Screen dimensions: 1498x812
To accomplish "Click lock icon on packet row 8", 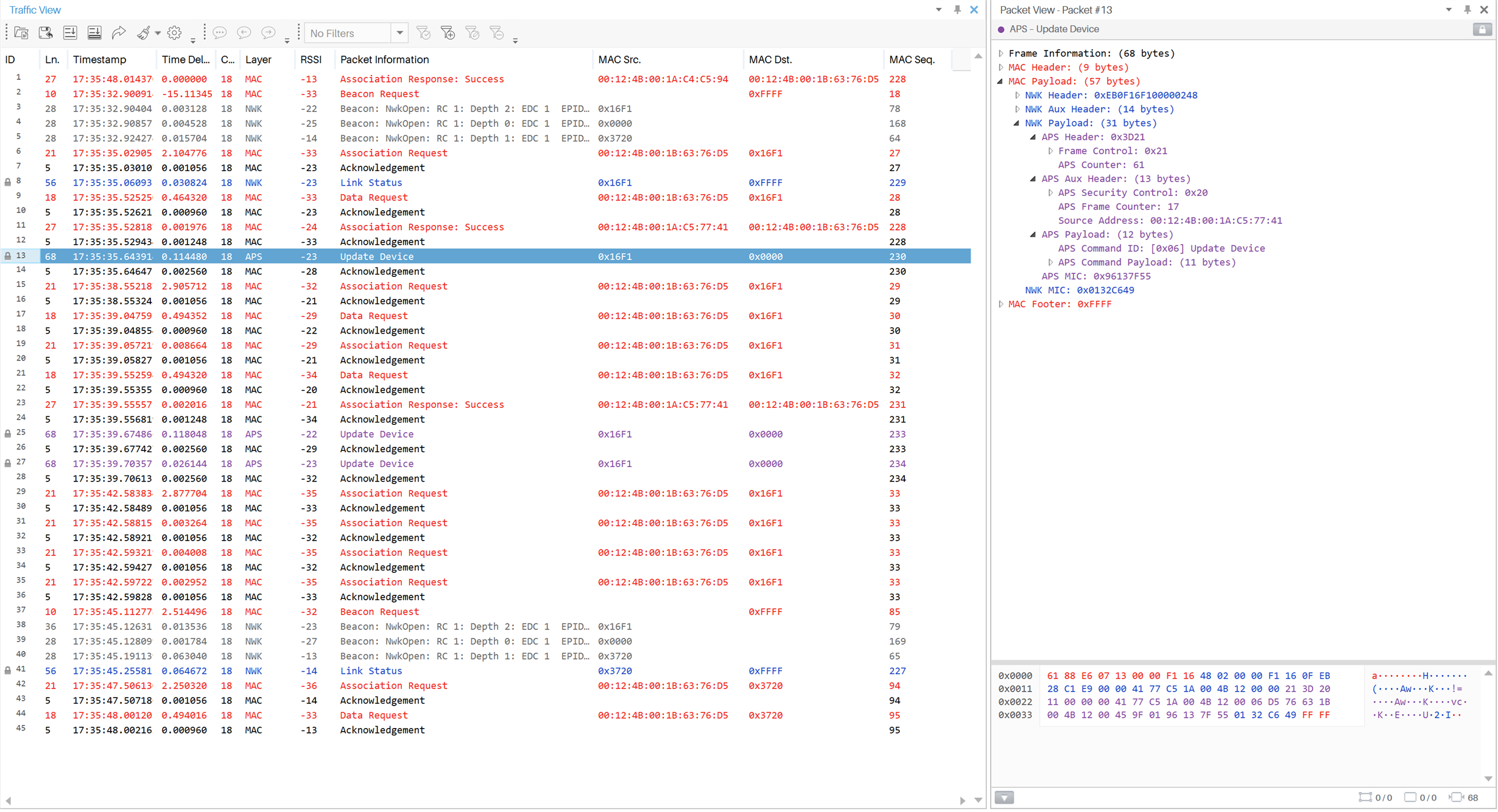I will click(8, 182).
